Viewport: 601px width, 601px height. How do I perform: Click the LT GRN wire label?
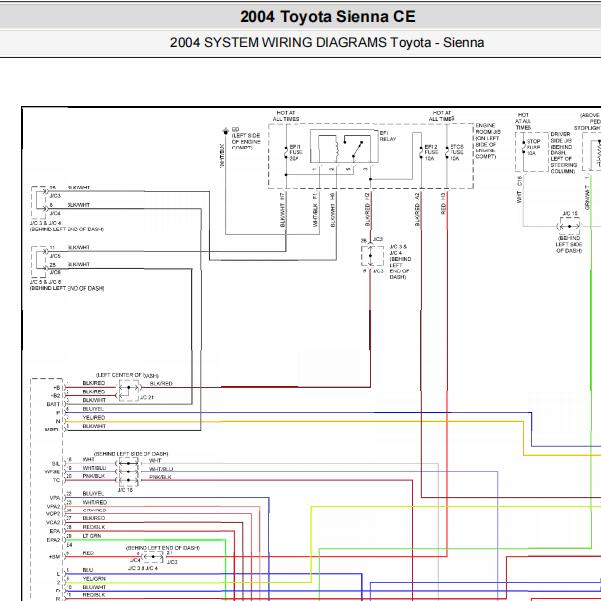click(91, 535)
